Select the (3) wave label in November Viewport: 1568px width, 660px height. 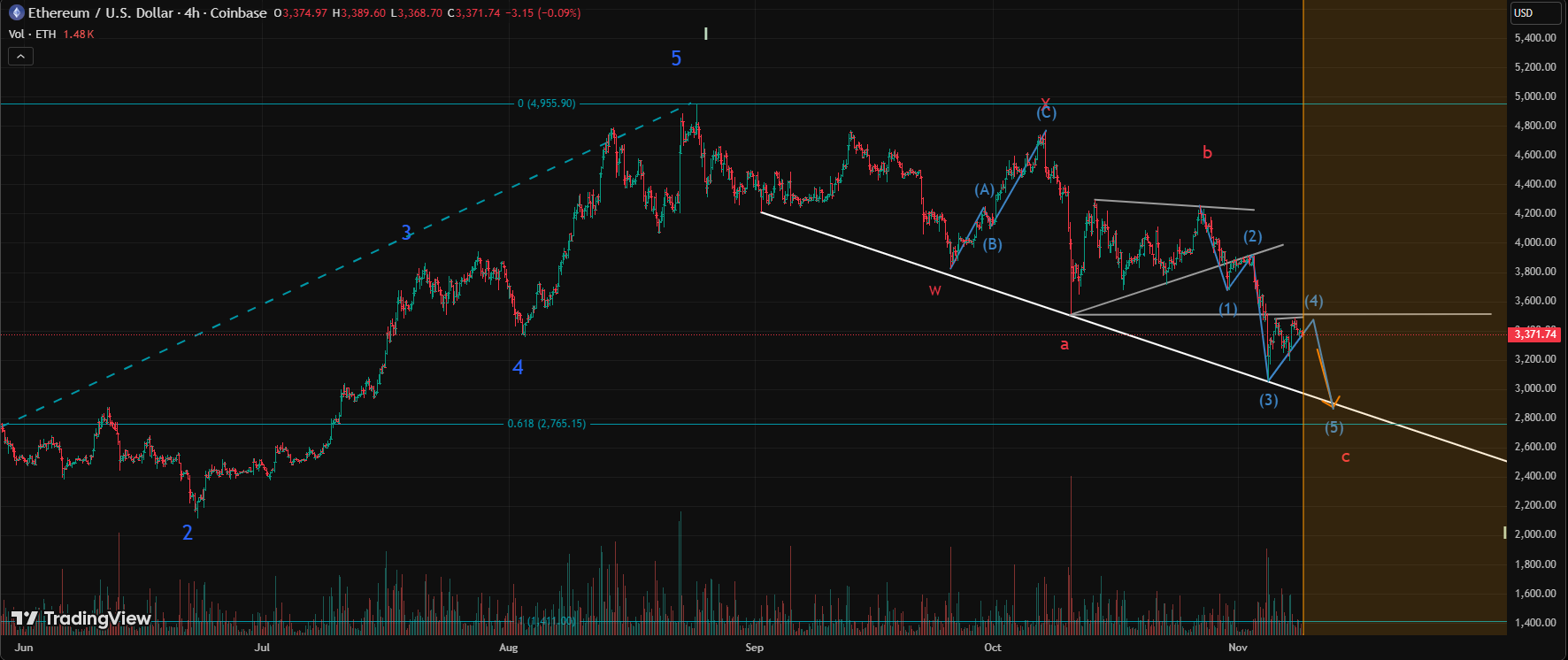pyautogui.click(x=1269, y=400)
